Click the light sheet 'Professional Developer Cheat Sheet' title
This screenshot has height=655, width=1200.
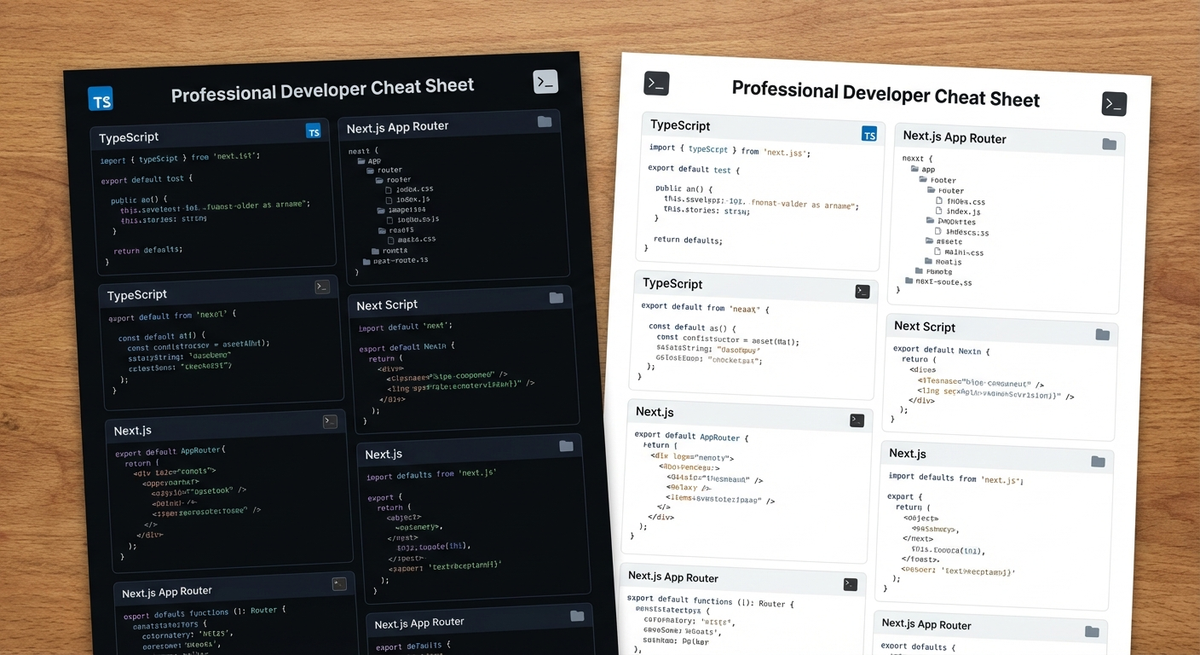click(x=886, y=94)
